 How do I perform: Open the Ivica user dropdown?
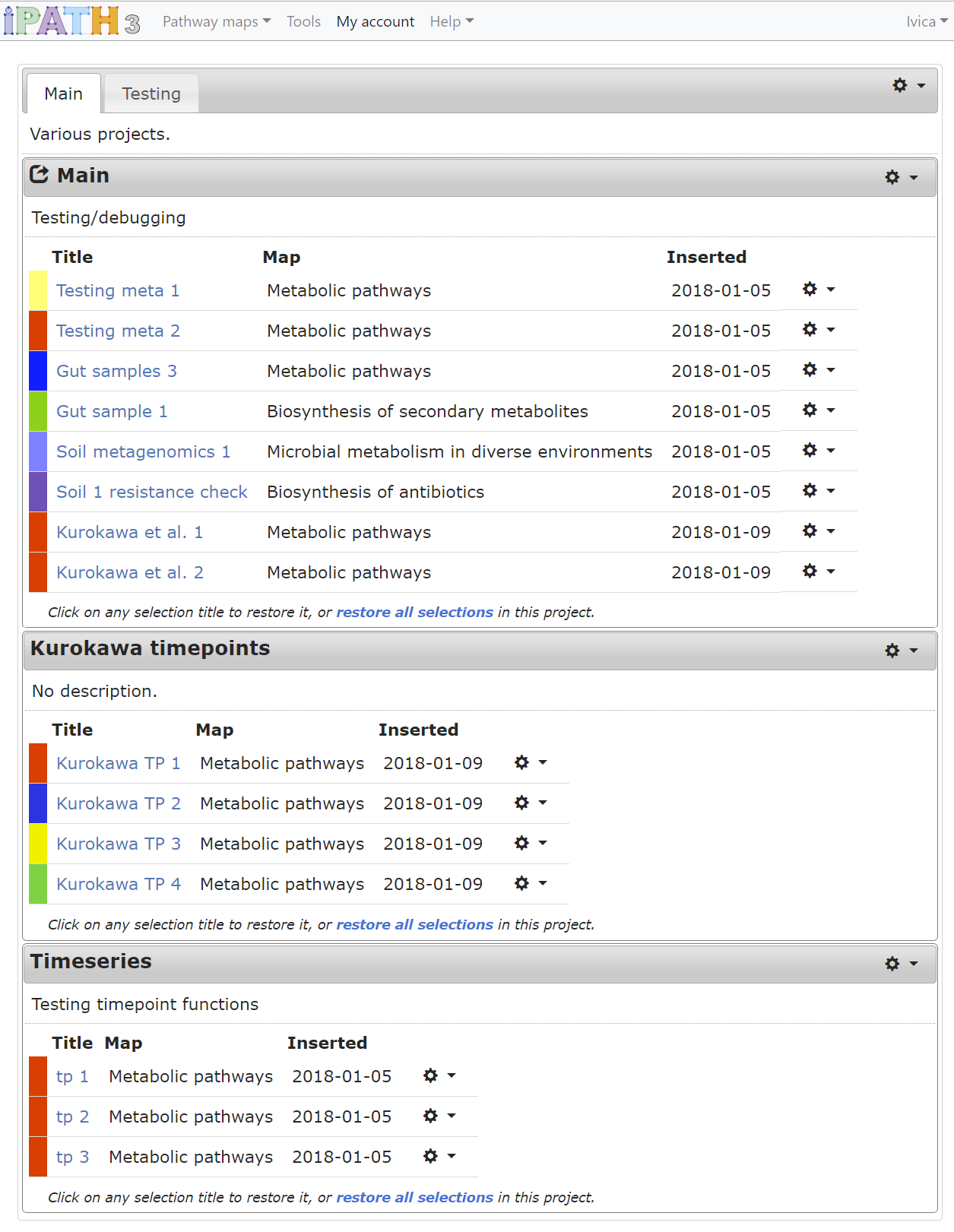click(926, 21)
